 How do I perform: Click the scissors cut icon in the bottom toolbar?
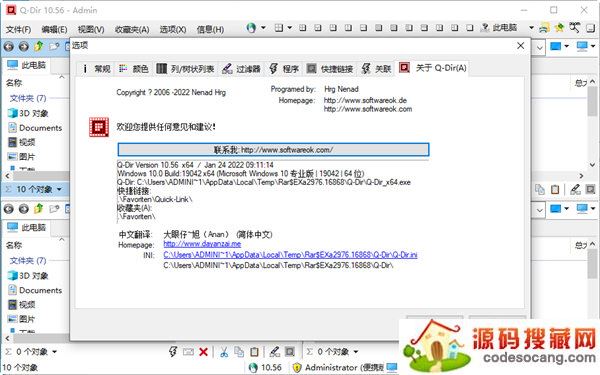(224, 352)
